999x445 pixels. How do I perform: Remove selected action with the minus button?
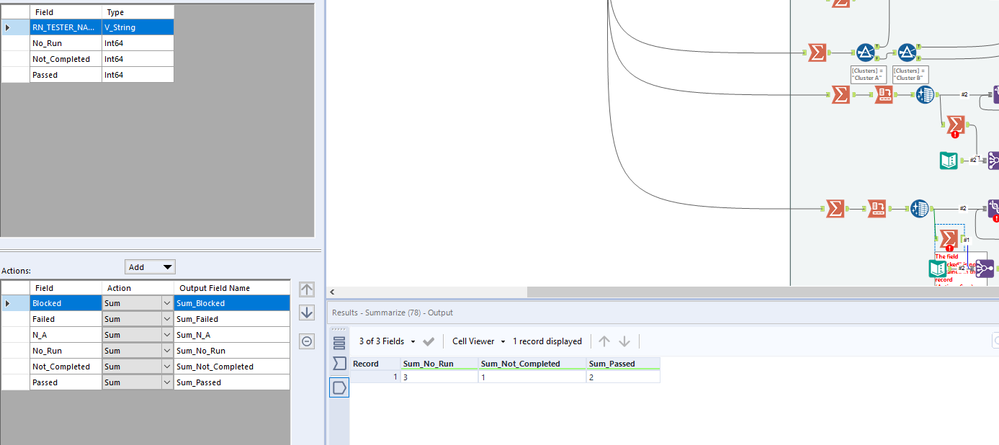click(x=306, y=342)
